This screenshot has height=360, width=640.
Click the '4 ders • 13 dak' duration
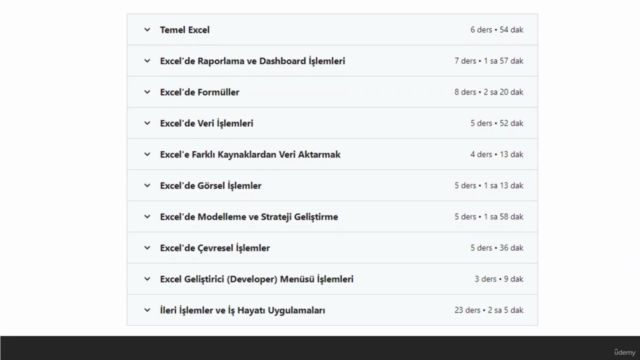497,154
